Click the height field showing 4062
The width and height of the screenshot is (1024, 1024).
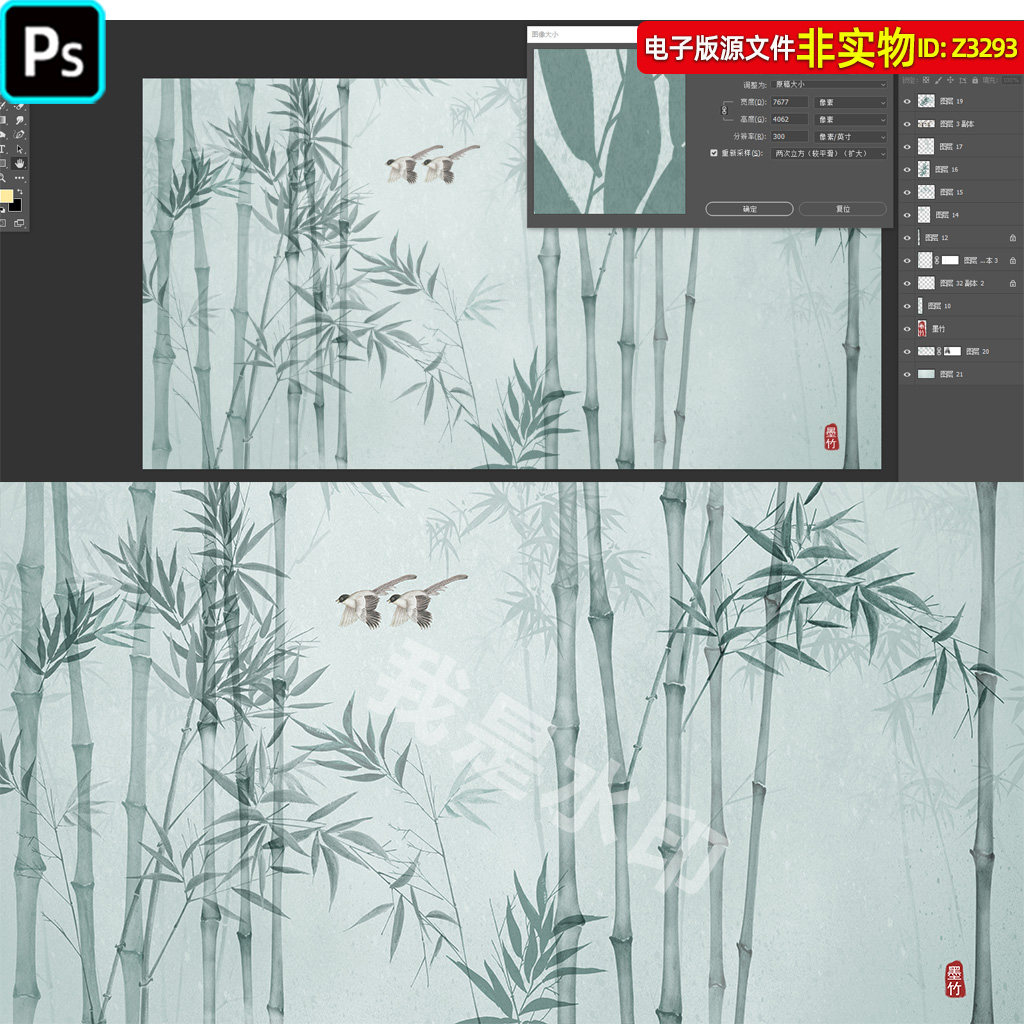click(x=789, y=120)
